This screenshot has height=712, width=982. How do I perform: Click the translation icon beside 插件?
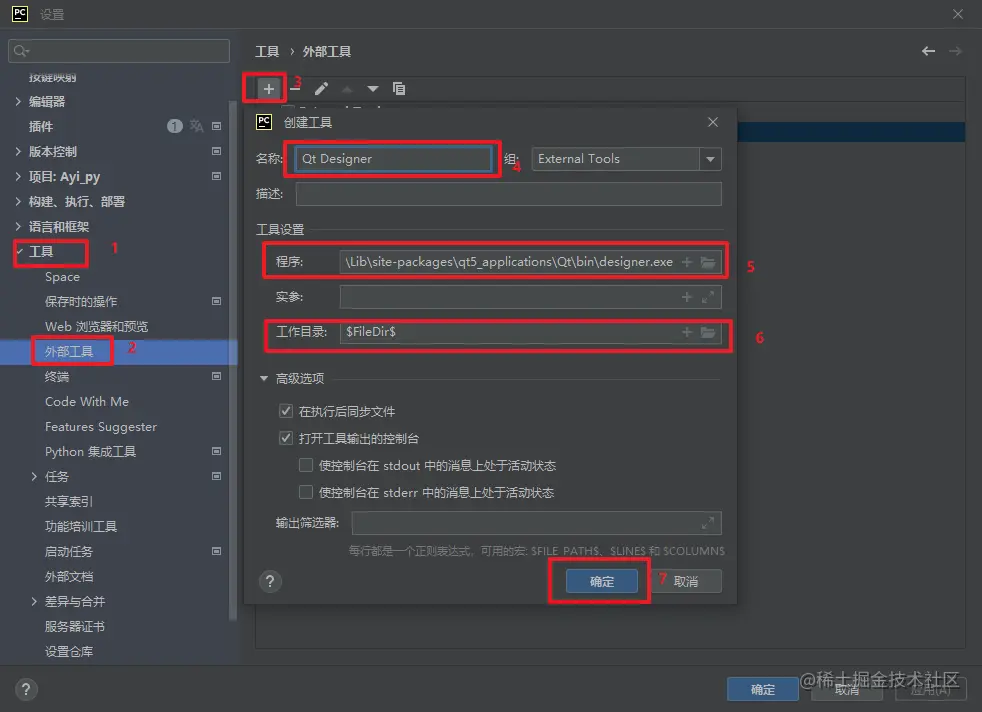pos(197,126)
